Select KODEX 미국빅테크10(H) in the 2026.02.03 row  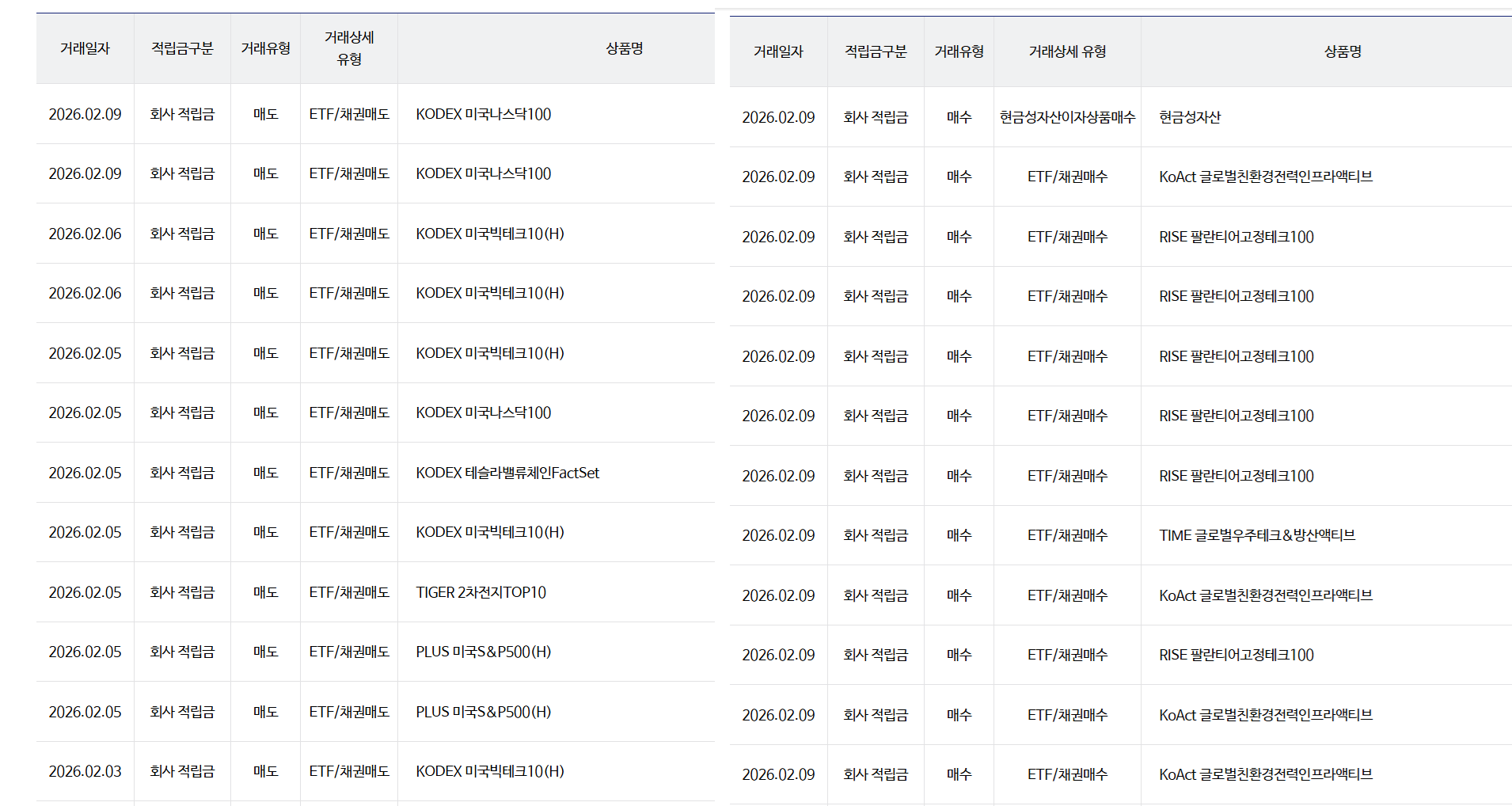click(490, 771)
